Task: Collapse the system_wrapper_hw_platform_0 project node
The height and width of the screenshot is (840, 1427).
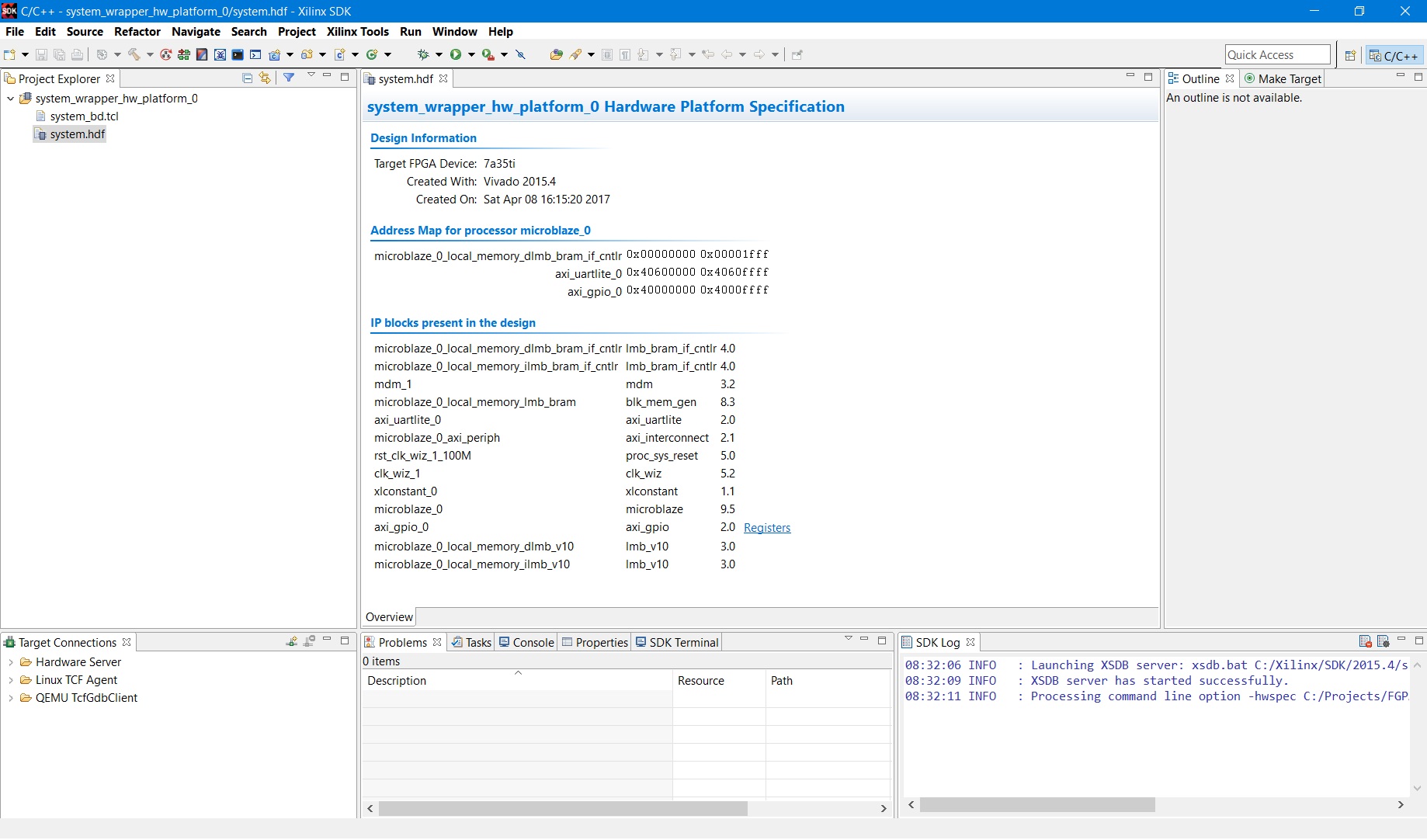Action: (11, 99)
